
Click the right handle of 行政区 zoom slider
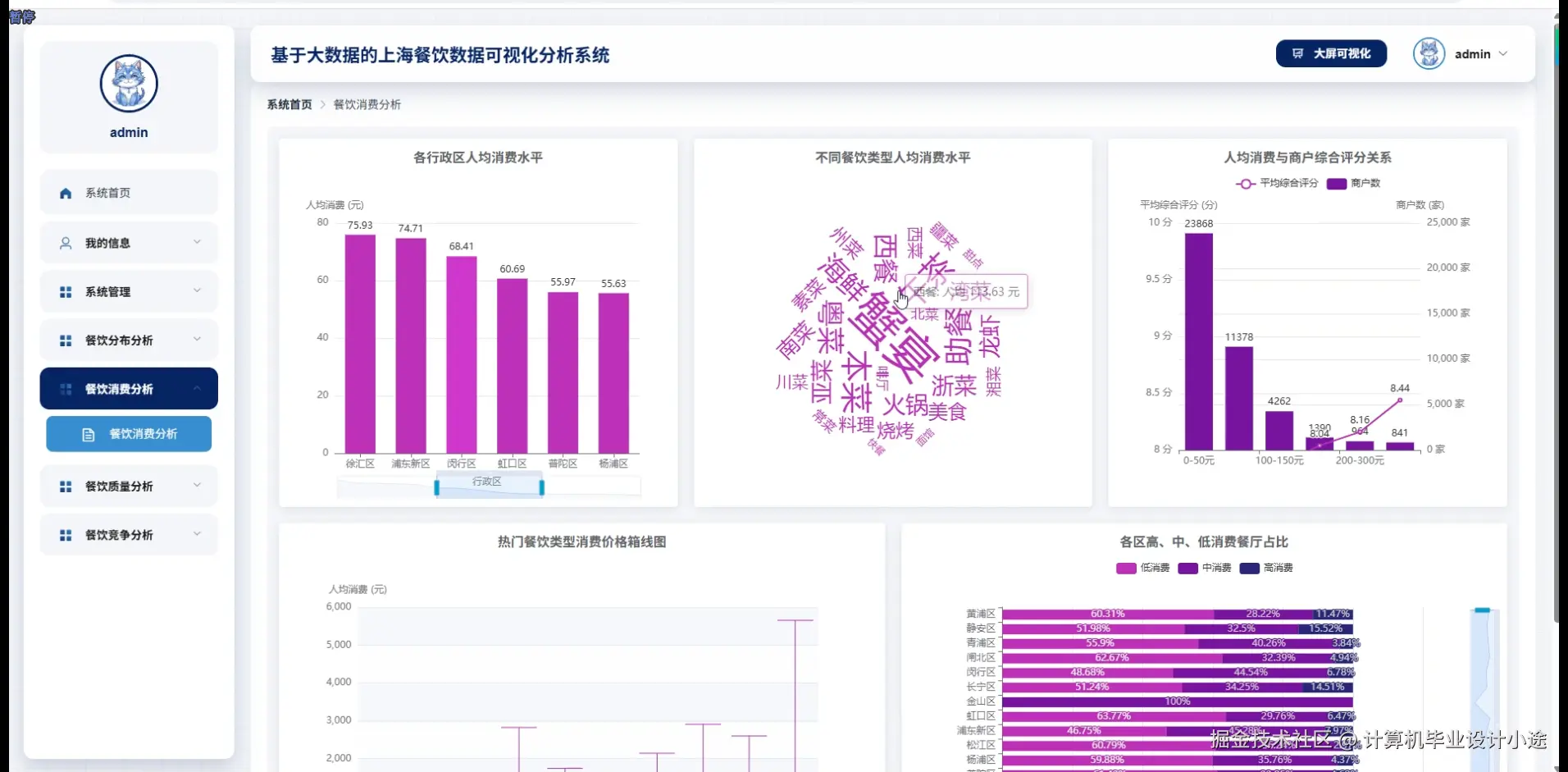point(541,488)
